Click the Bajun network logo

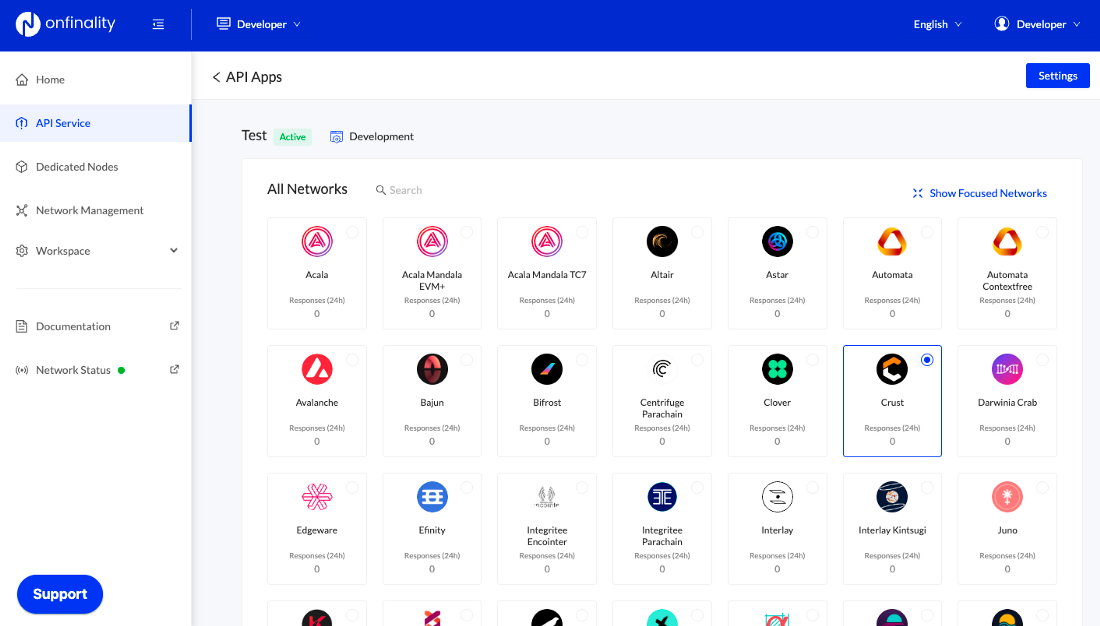432,369
